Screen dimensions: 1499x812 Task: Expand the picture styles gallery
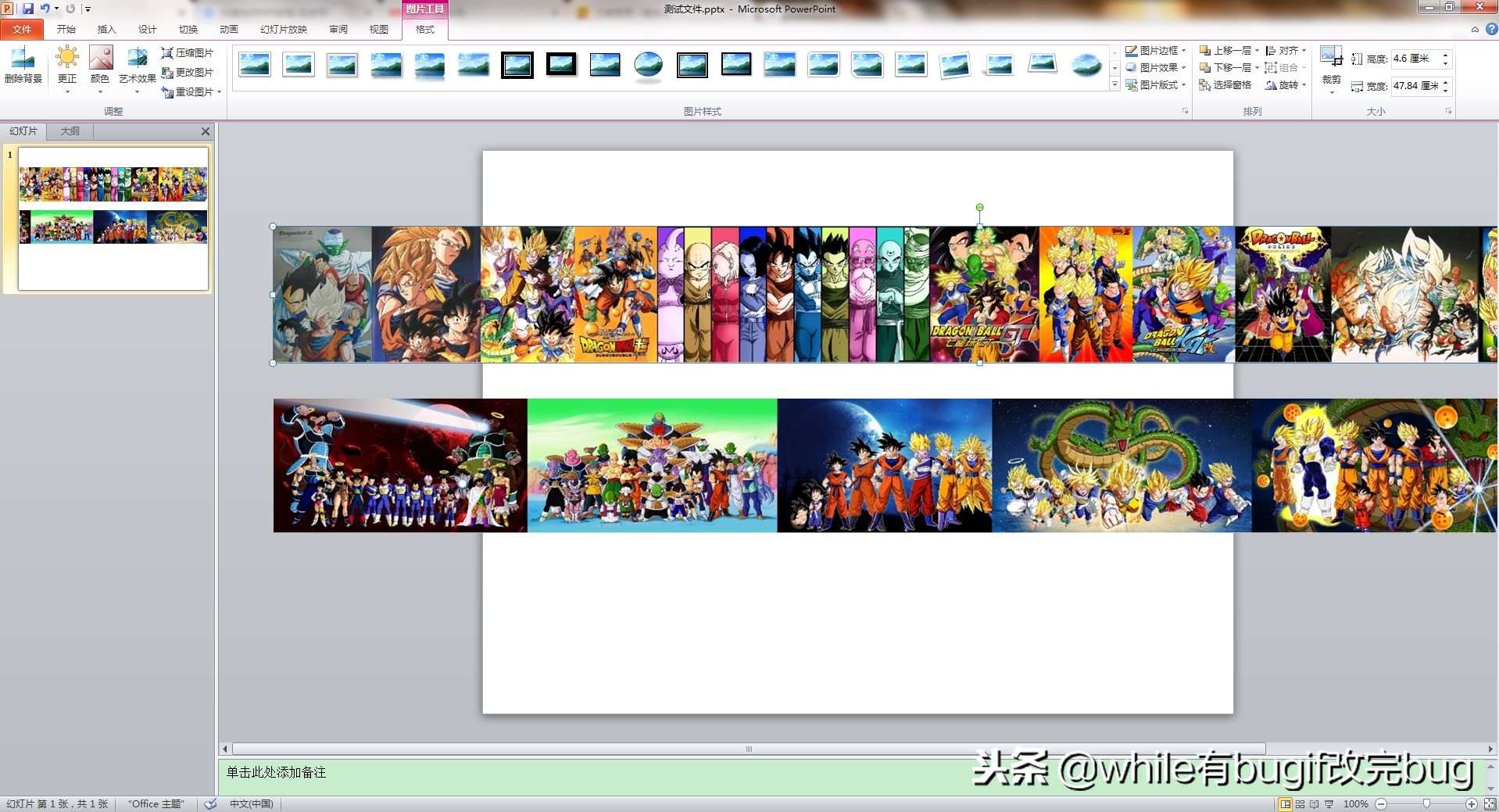1114,85
